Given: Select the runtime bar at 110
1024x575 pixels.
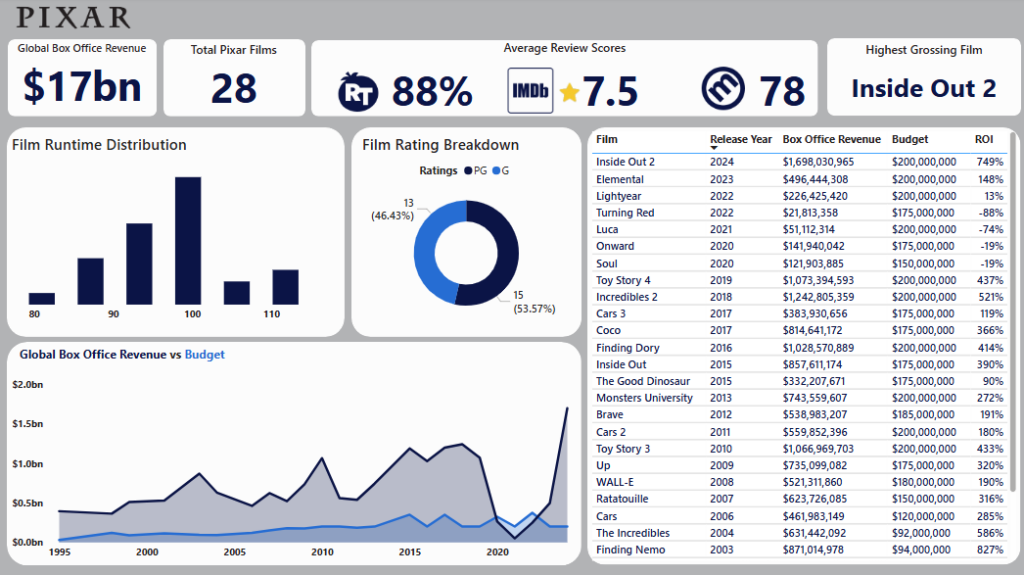Looking at the screenshot, I should pos(285,287).
